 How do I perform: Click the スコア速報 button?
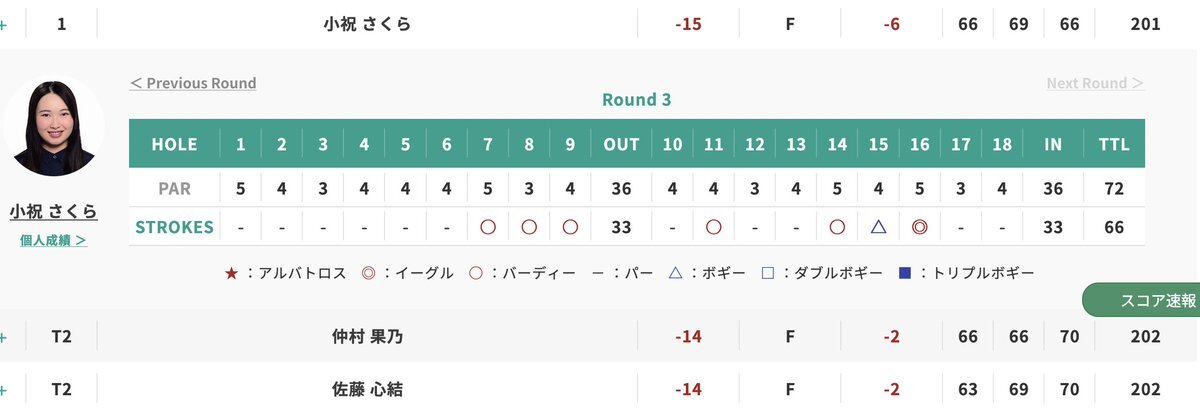tap(1144, 300)
